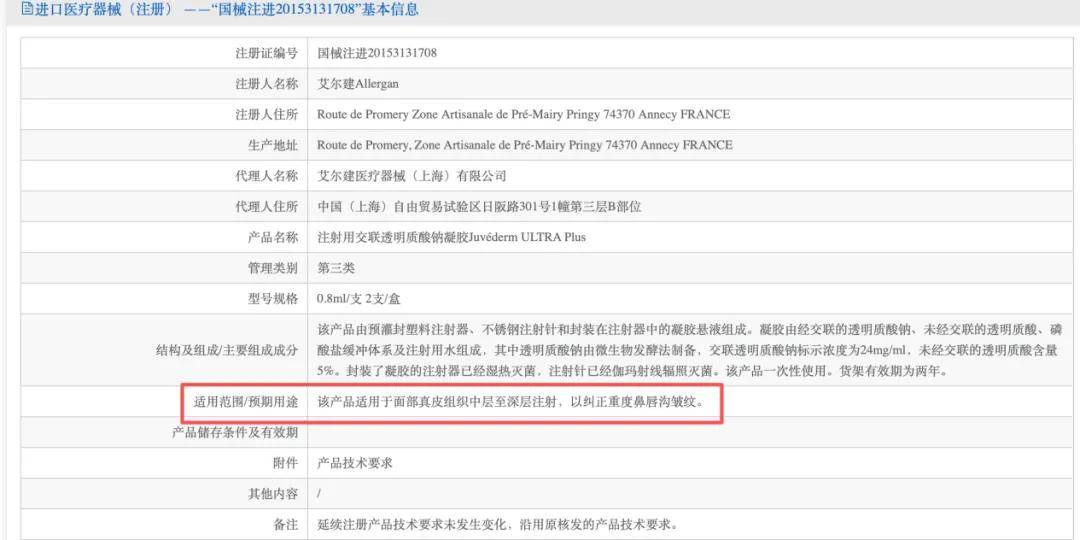Click the 注册人住所 address value
The height and width of the screenshot is (540, 1080).
[x=523, y=114]
